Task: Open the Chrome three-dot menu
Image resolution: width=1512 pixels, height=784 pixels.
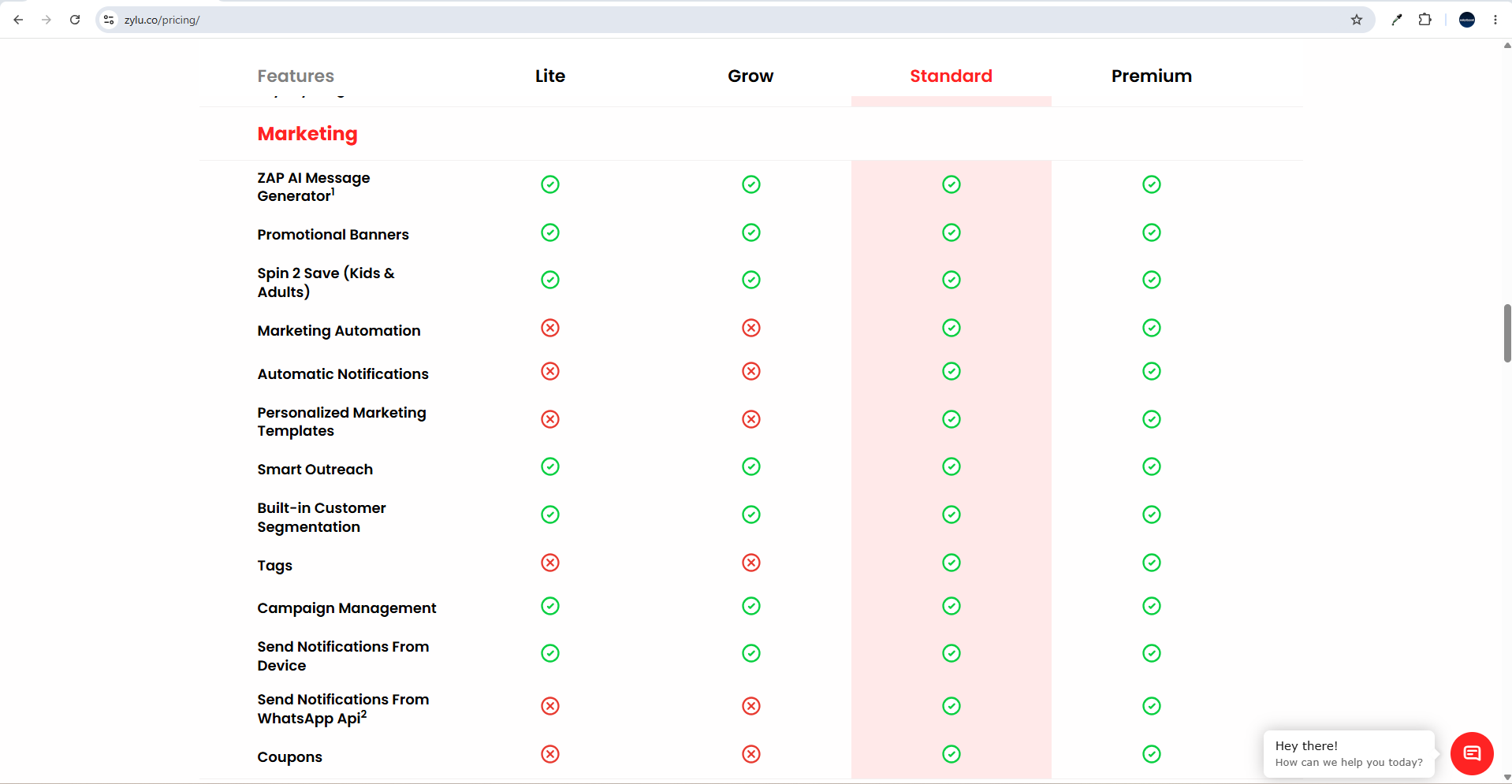Action: click(1495, 20)
